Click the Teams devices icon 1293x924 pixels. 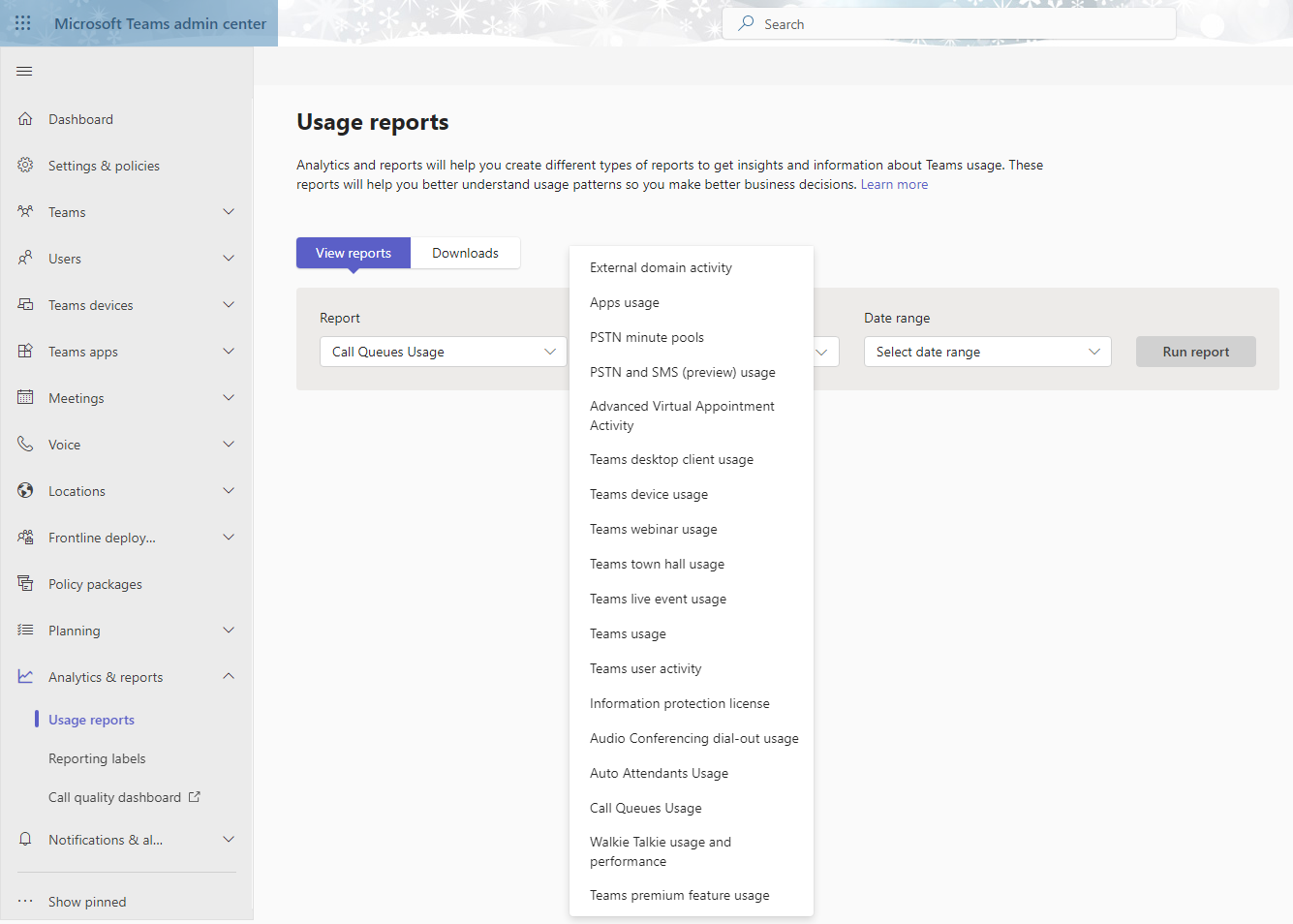click(x=25, y=305)
